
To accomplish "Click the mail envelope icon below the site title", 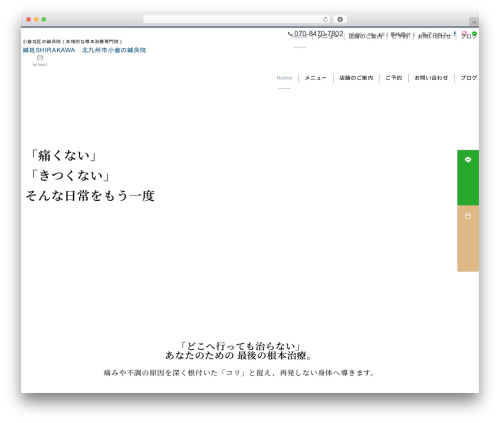I will 40,58.
